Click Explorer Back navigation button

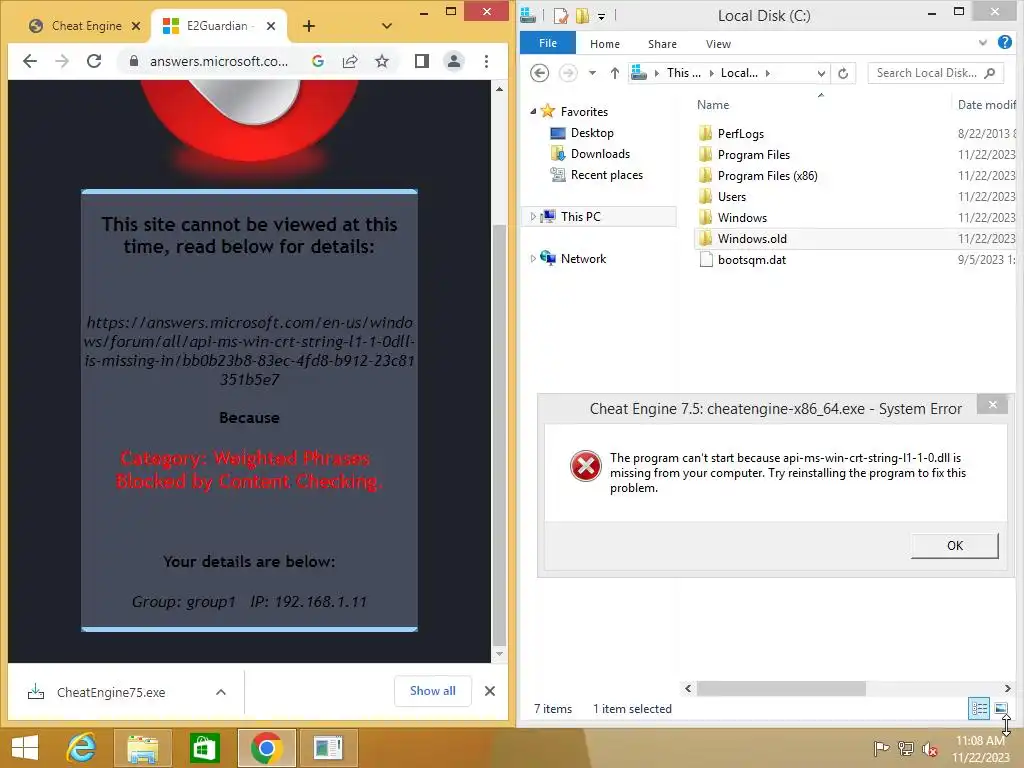539,72
